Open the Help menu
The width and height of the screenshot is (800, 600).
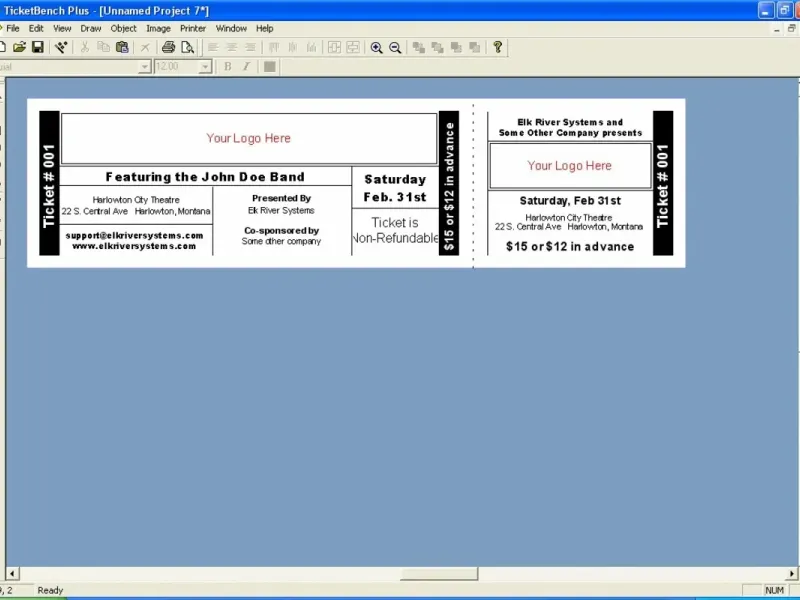tap(264, 29)
